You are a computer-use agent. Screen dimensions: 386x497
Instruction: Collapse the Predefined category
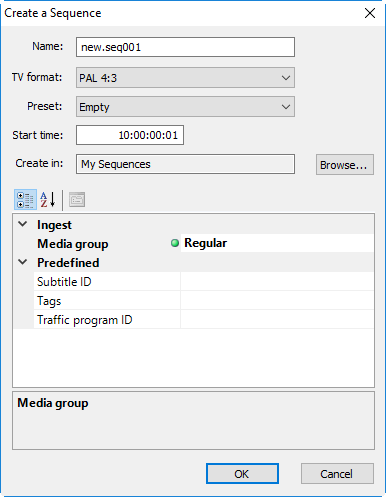pyautogui.click(x=23, y=262)
